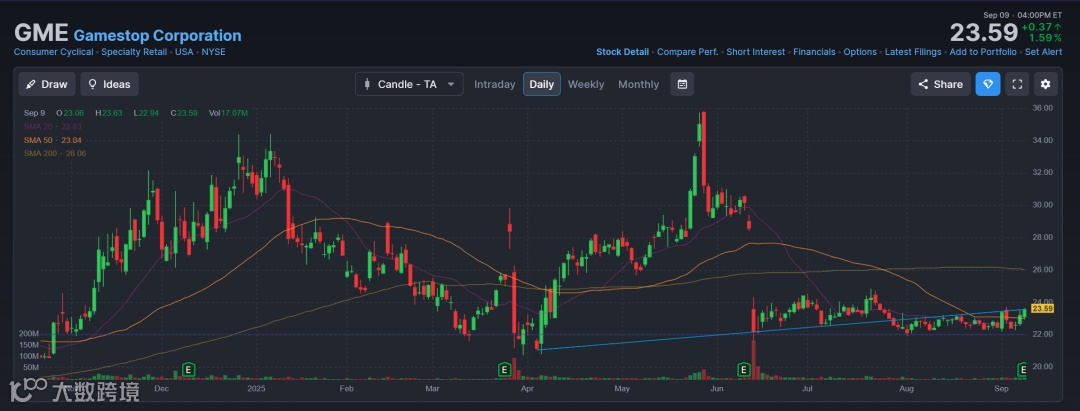Screen dimensions: 1080x411
Task: Click the Vol 17.07M readout
Action: click(228, 113)
